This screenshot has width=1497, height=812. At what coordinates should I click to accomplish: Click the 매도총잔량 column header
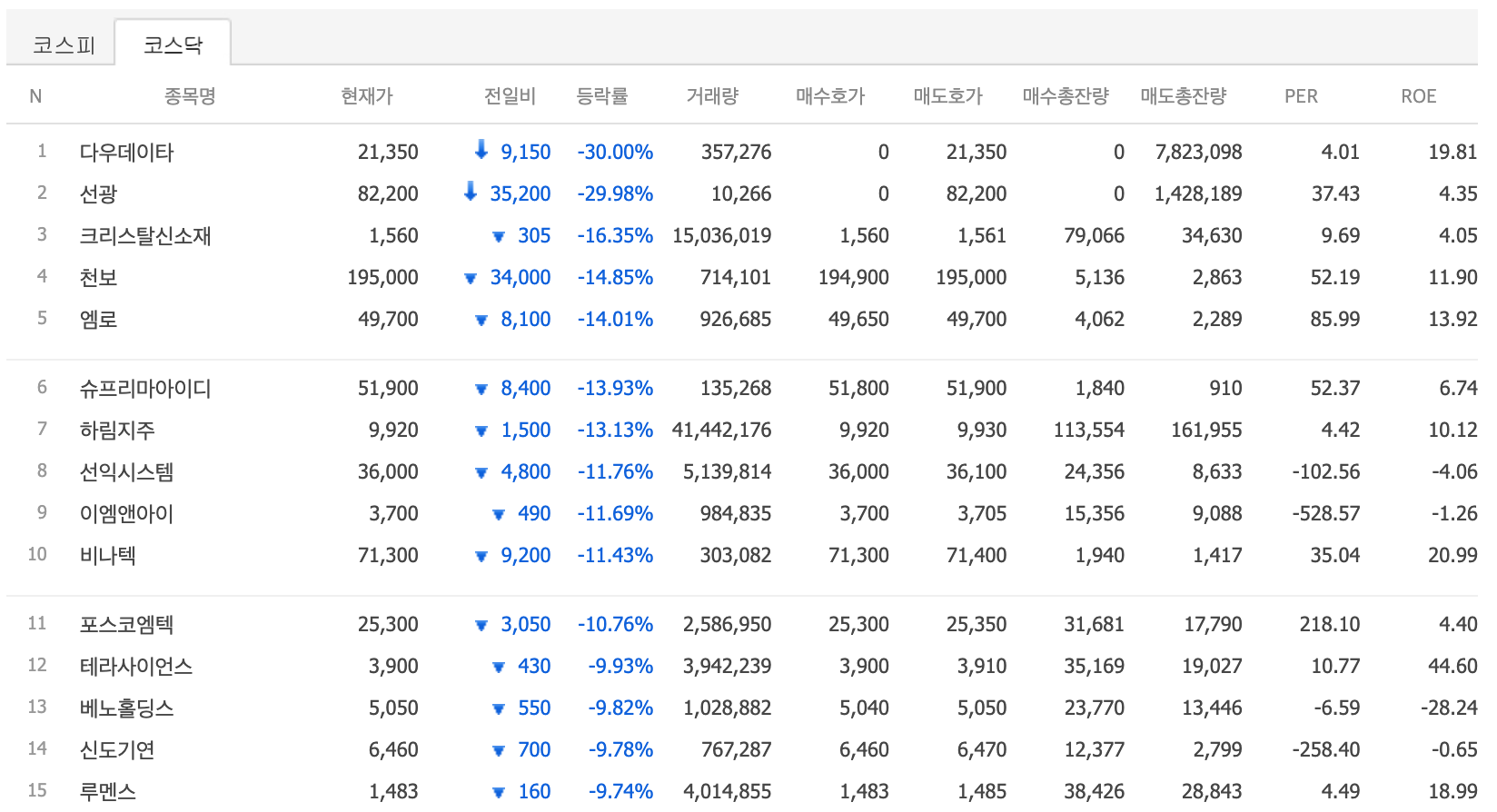point(1184,95)
